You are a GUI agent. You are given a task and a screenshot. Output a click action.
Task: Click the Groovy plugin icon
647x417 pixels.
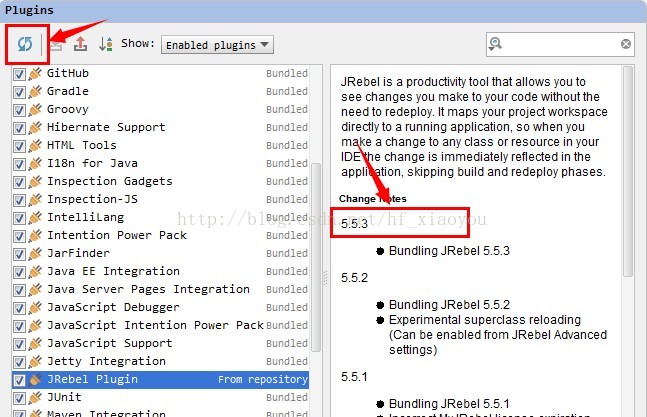pyautogui.click(x=35, y=110)
